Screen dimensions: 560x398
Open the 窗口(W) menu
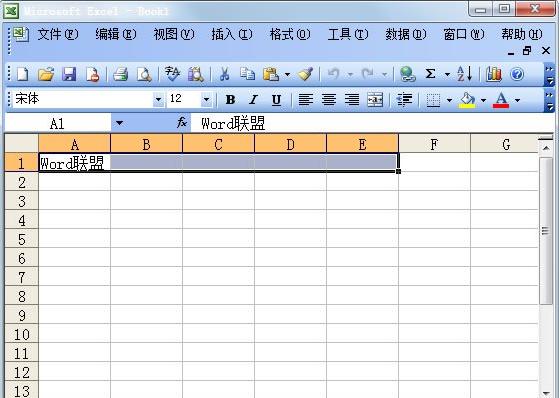pos(464,35)
